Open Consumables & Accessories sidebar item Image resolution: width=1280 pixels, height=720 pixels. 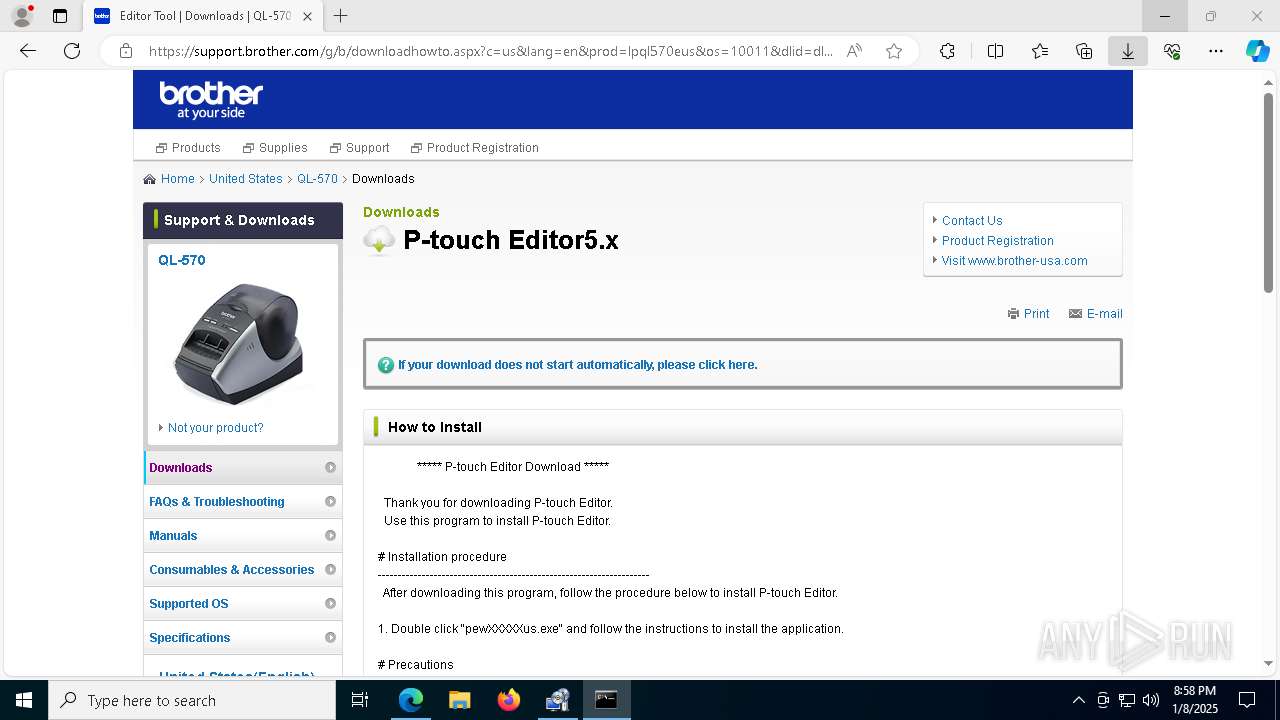[243, 570]
